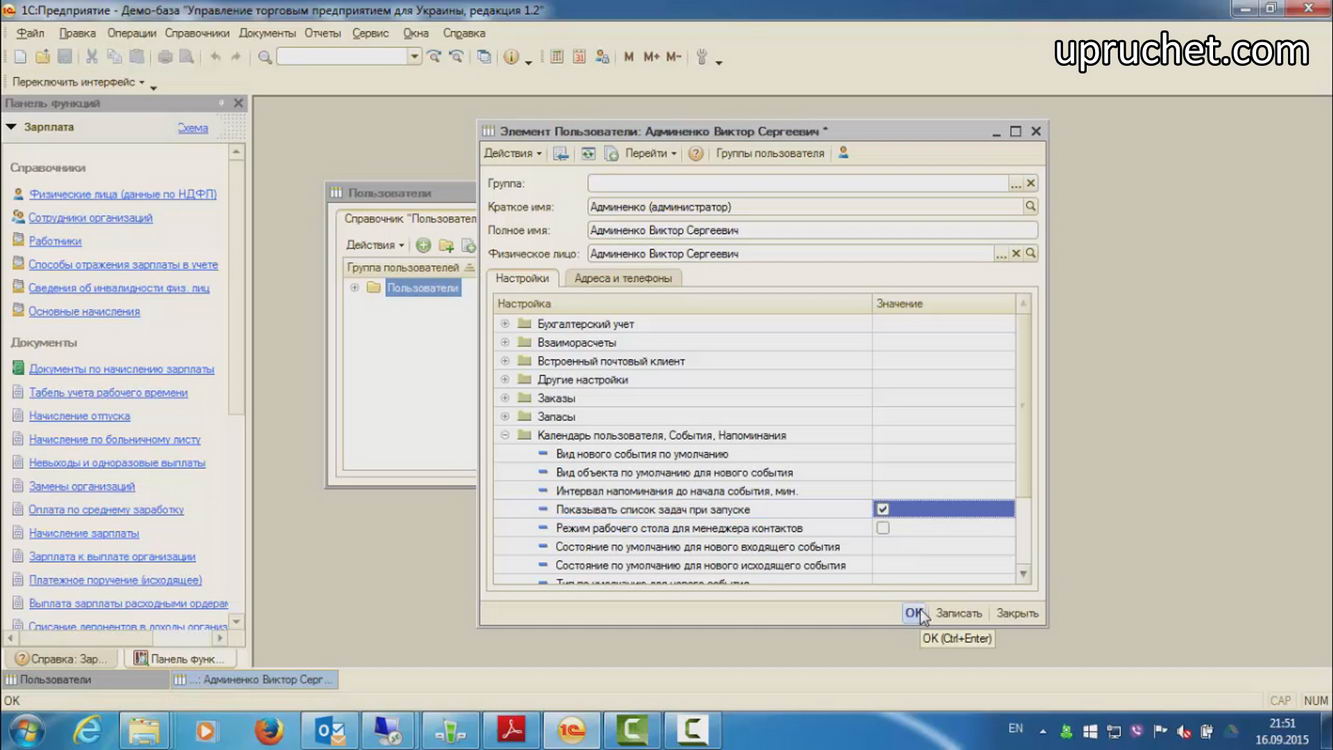Open the Операции menu
This screenshot has height=750, width=1333.
(132, 33)
